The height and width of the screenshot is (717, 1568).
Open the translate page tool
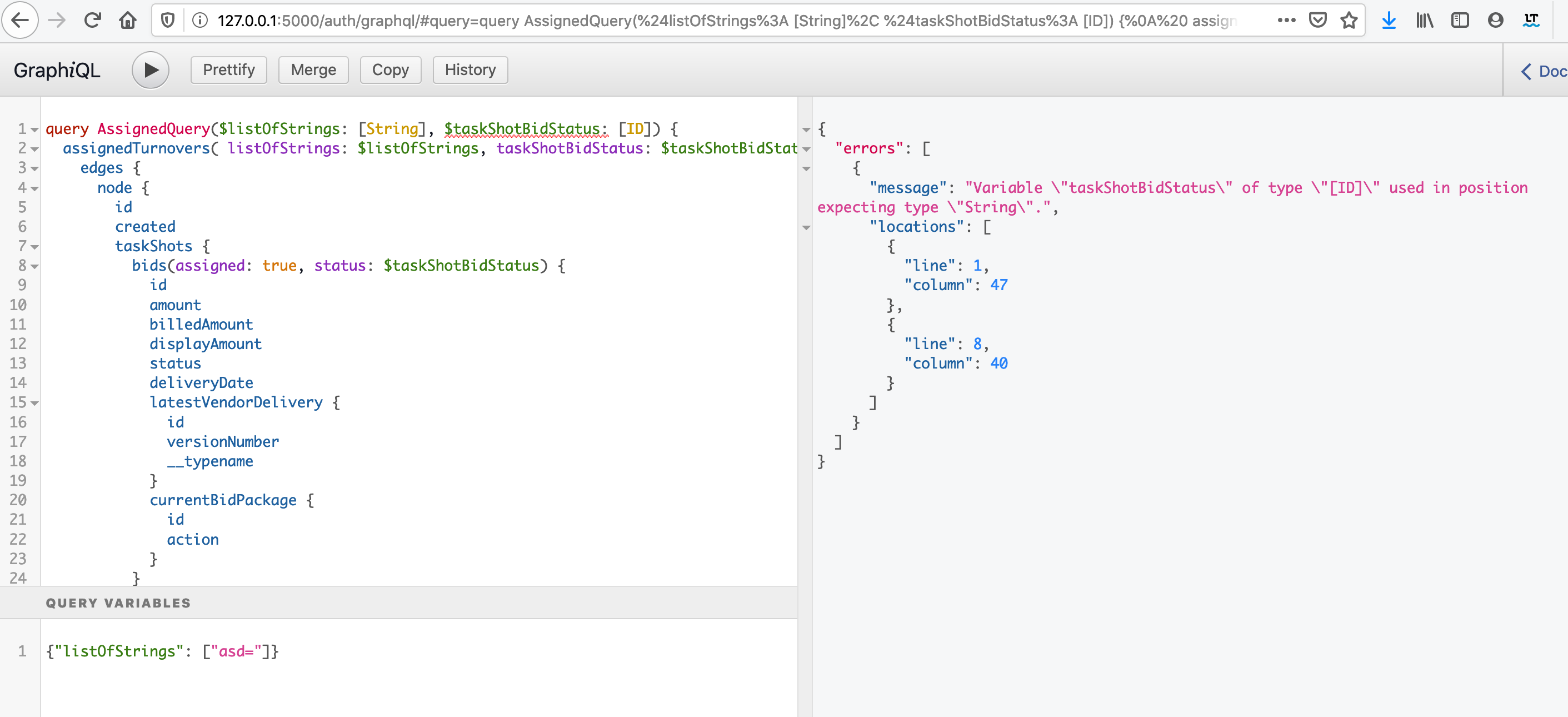click(x=1531, y=20)
